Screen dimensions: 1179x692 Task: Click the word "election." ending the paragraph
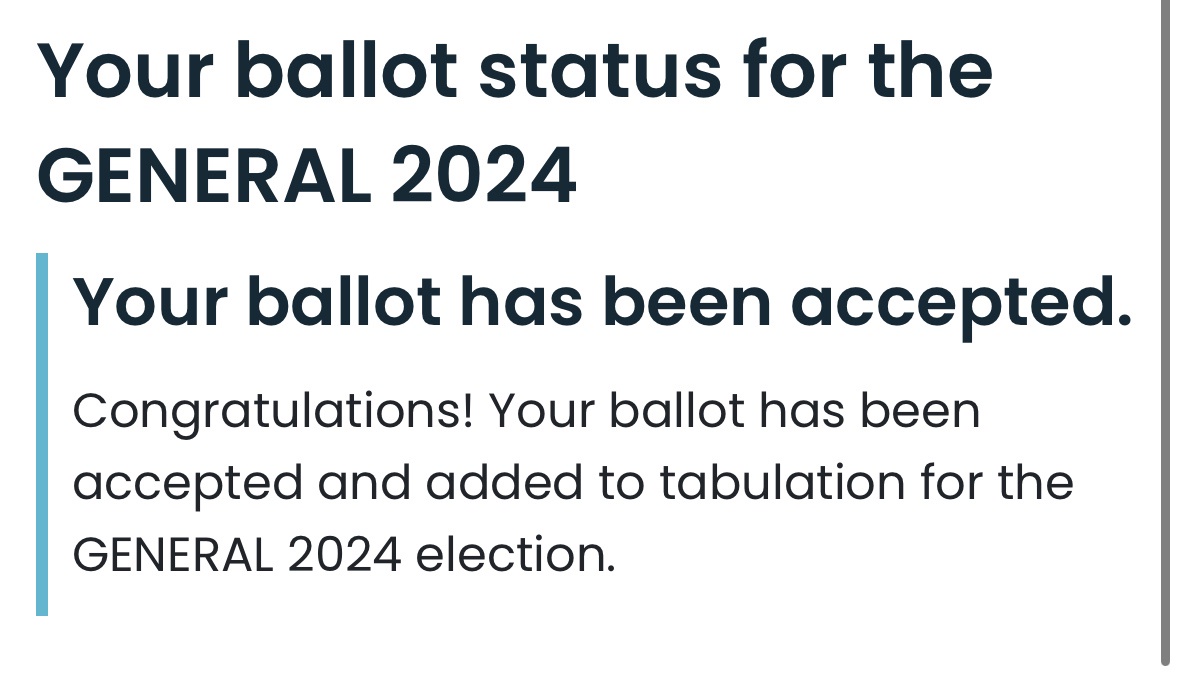[516, 555]
